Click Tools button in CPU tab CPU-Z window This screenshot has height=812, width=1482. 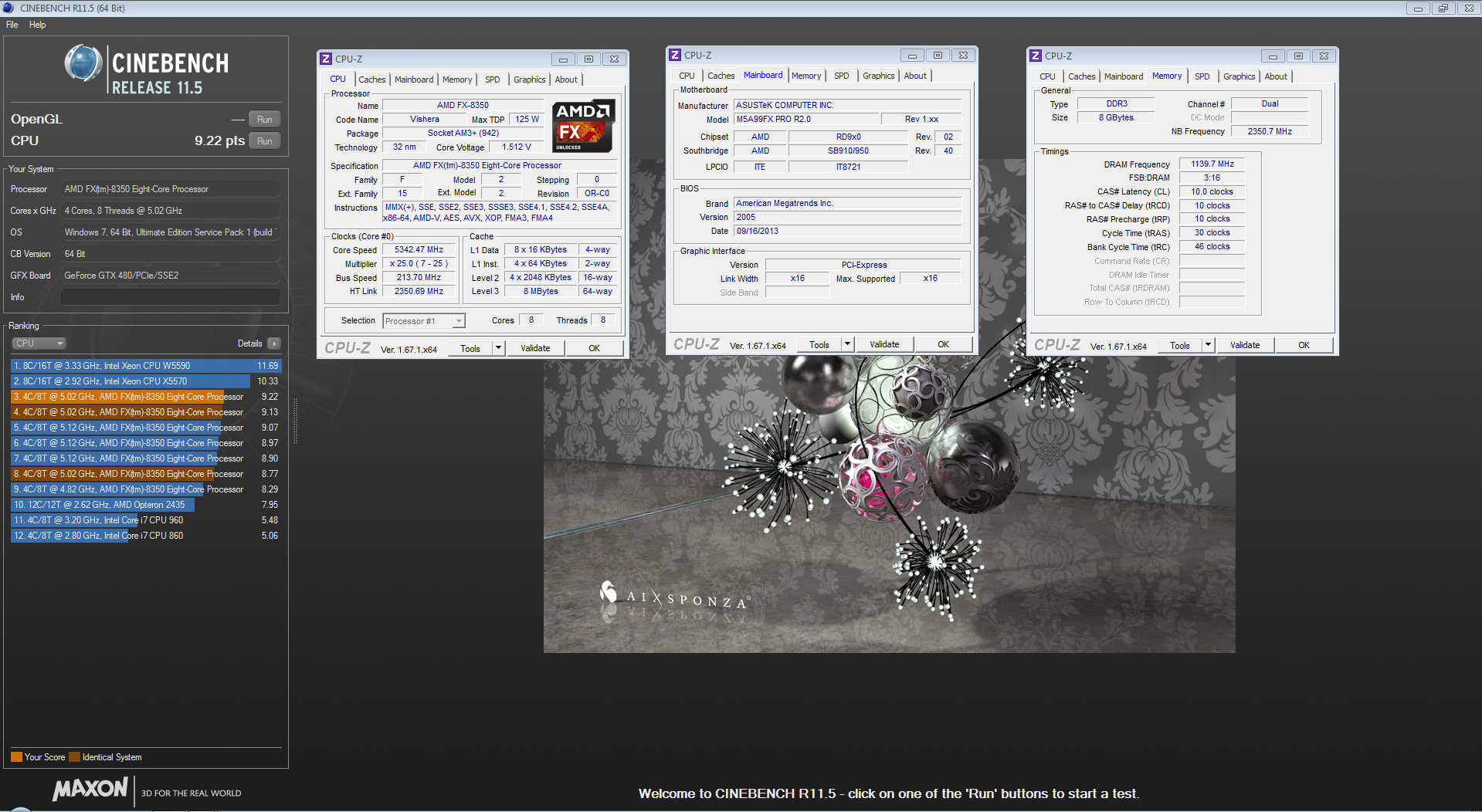coord(470,348)
